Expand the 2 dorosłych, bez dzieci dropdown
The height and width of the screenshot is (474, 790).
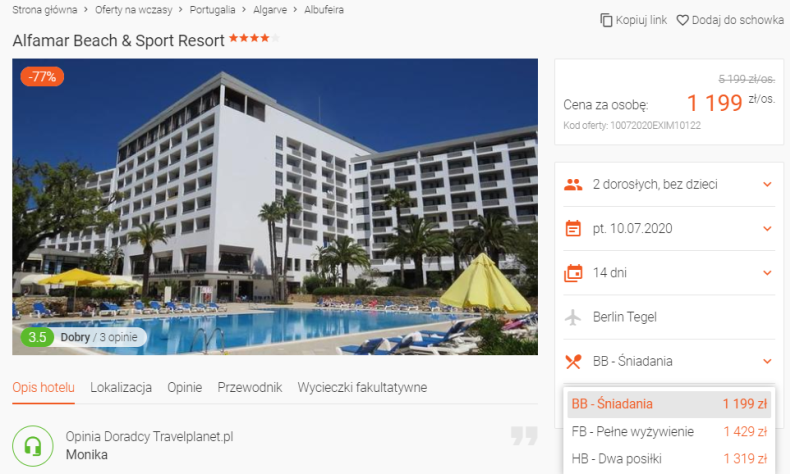tap(767, 184)
